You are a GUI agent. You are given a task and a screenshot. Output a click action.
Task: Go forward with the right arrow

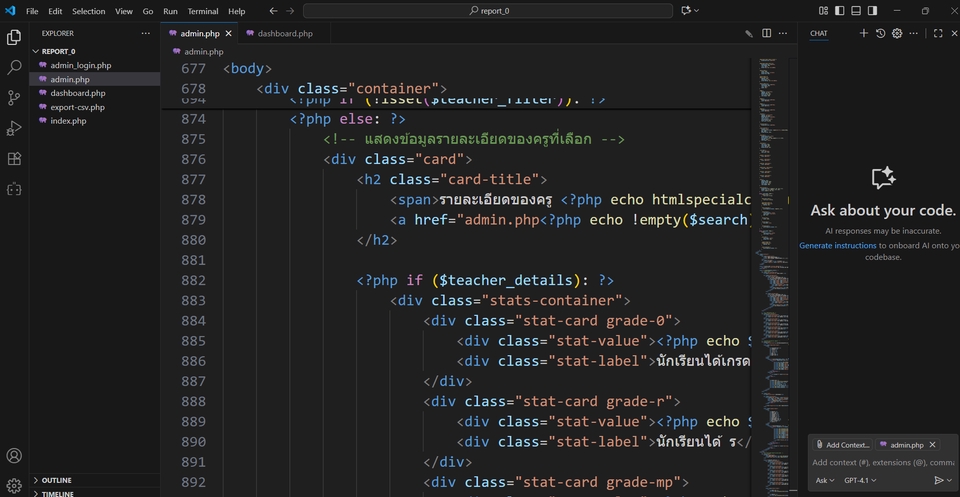coord(290,11)
